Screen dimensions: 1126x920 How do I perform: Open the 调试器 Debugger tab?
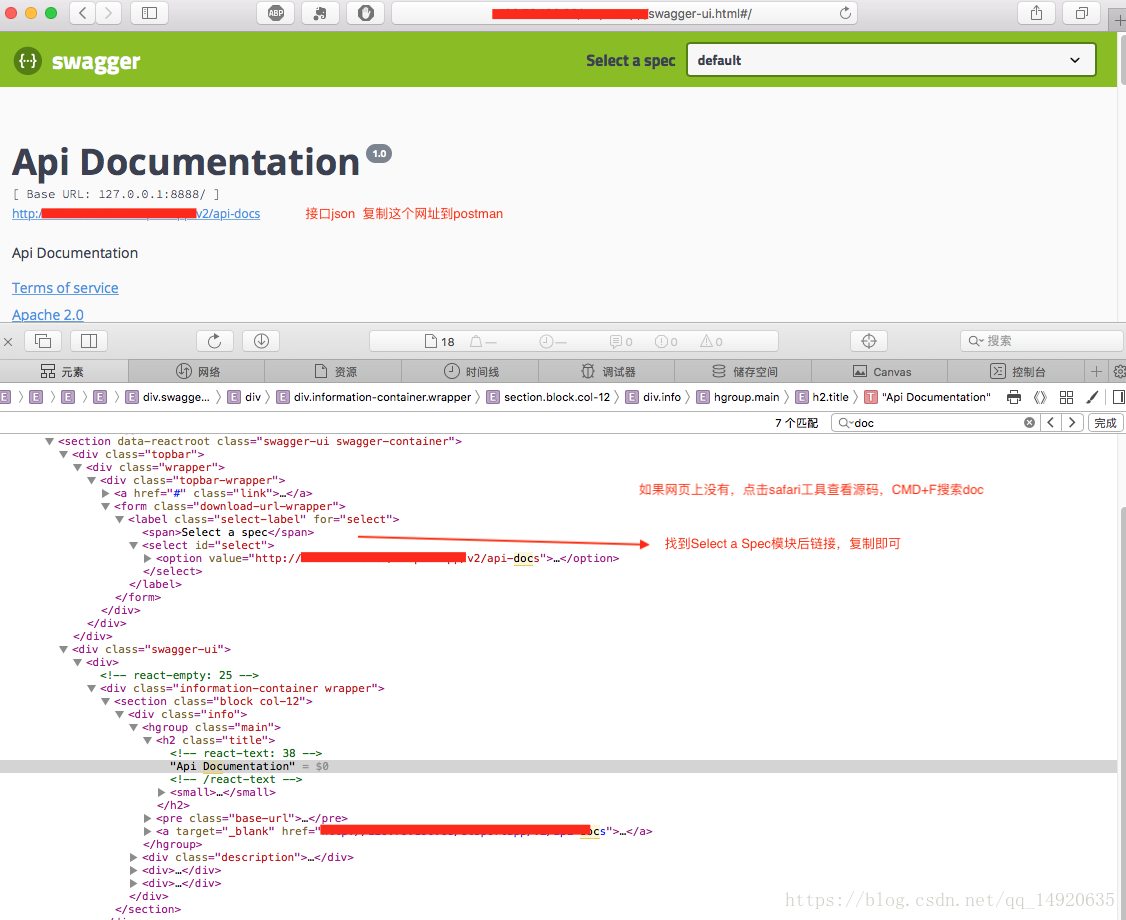[606, 371]
